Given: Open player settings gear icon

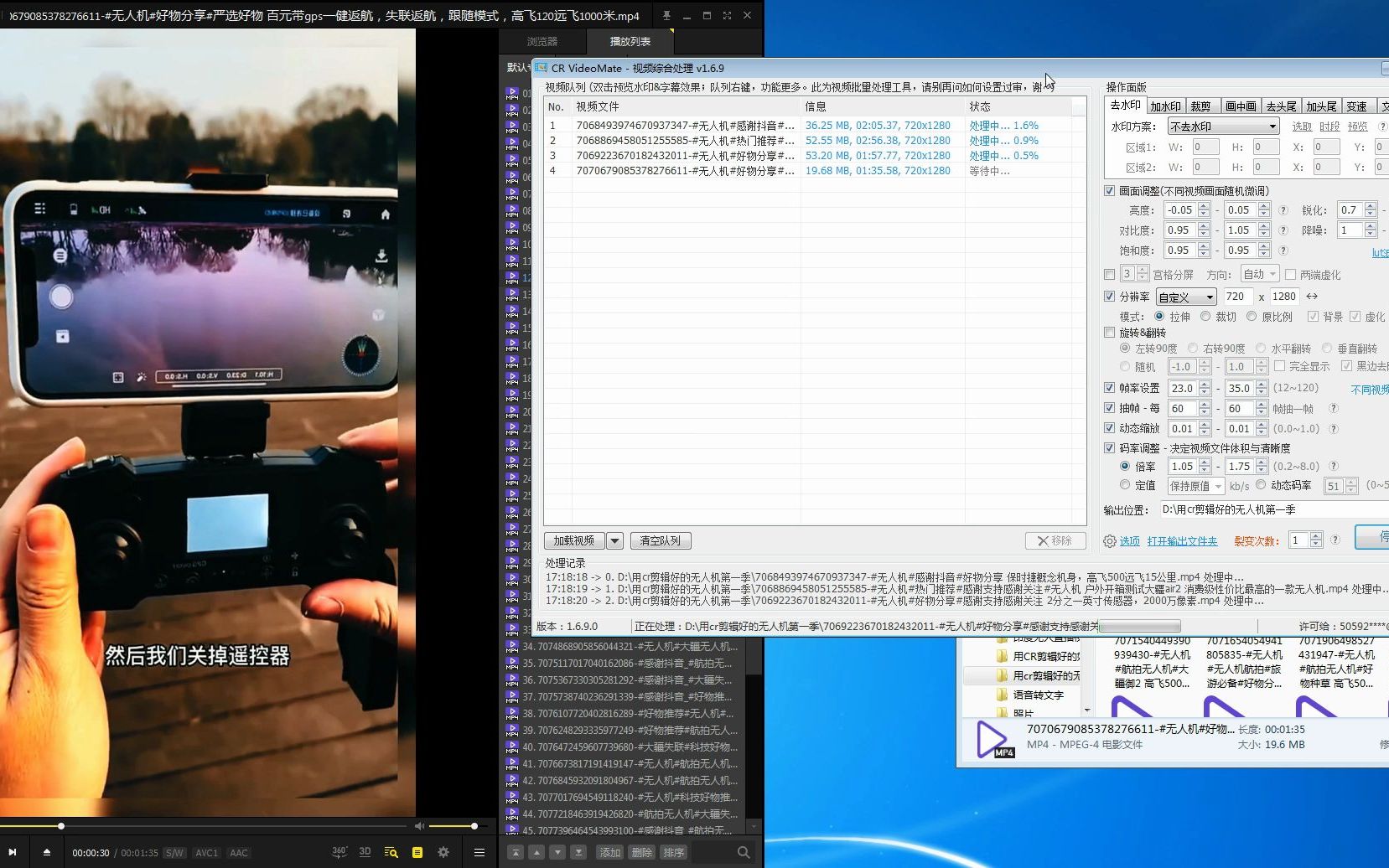Looking at the screenshot, I should click(x=443, y=852).
